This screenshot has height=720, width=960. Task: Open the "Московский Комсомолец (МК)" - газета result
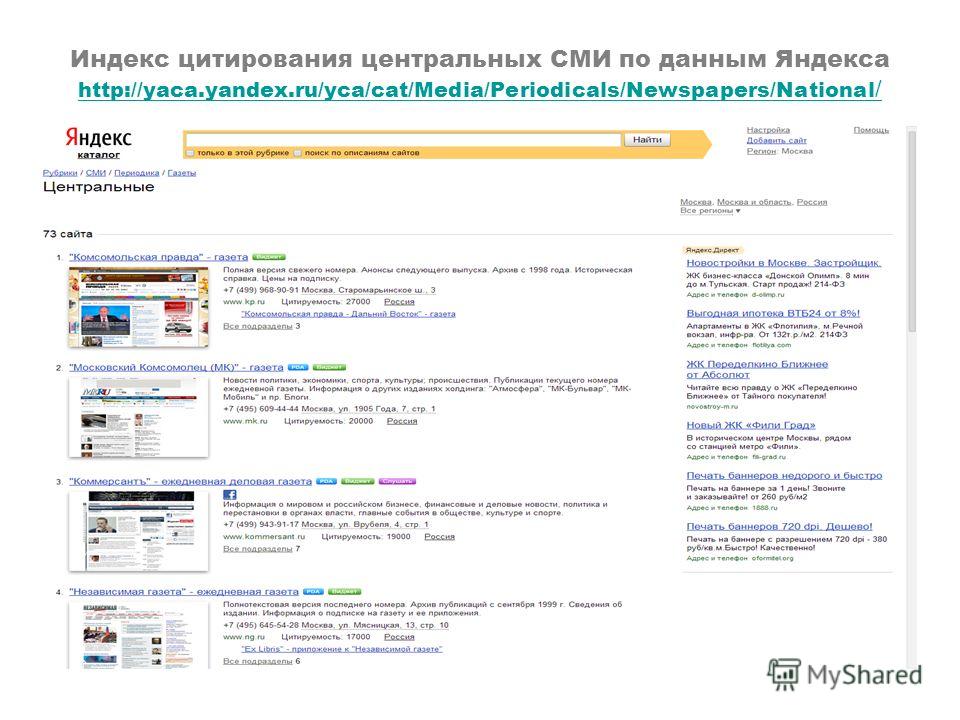click(x=176, y=367)
